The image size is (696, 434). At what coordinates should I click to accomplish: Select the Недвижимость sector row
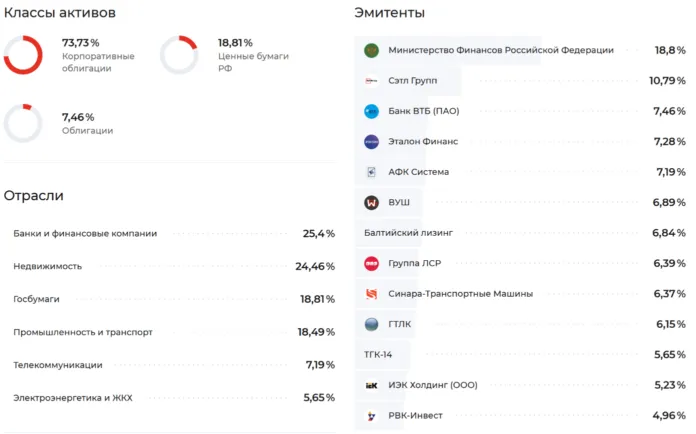pyautogui.click(x=170, y=267)
